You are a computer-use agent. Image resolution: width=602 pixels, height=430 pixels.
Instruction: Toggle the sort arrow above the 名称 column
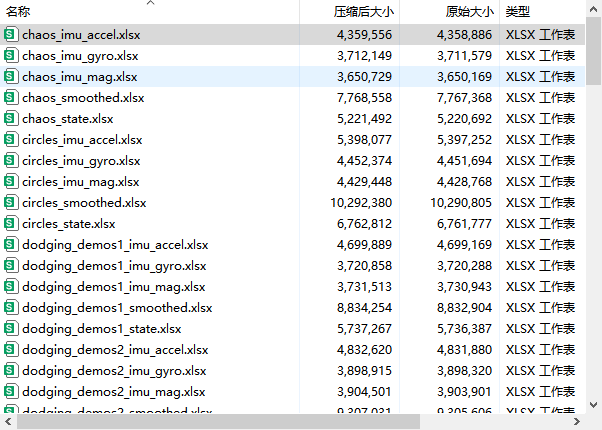coord(150,3)
